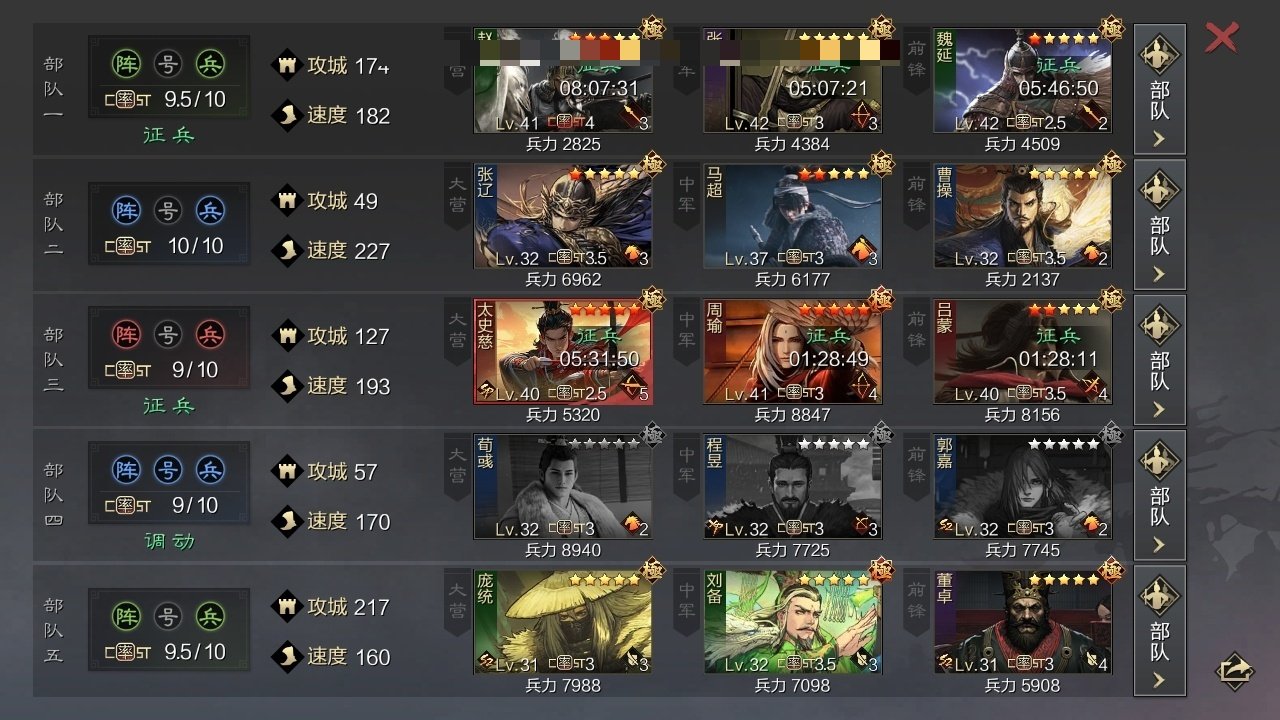1280x720 pixels.
Task: Expand 部队五 using its chevron arrow
Action: [1160, 680]
